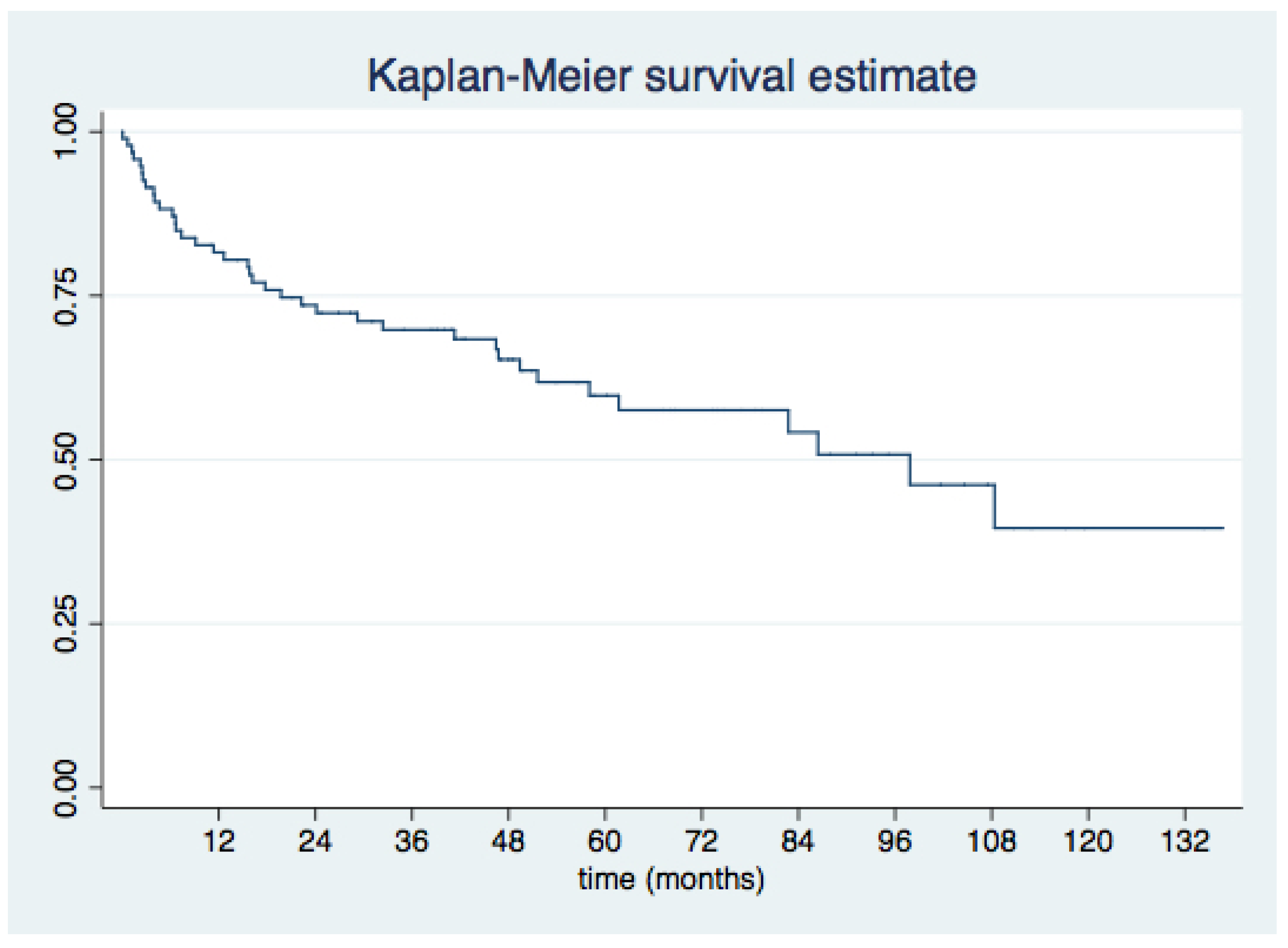Viewport: 1288px width, 948px height.
Task: Click the 120 month x-axis tick label
Action: [1088, 841]
